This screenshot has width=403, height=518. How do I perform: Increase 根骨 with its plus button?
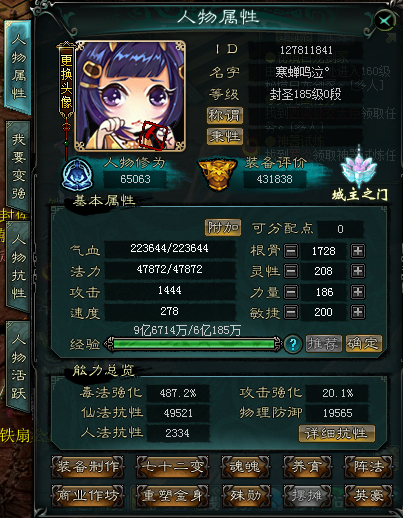358,251
